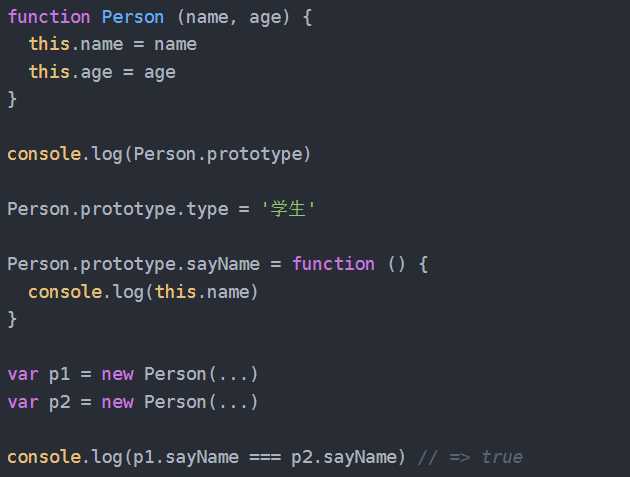Viewport: 630px width, 477px height.
Task: Click the variable p1 declaration
Action: (133, 375)
